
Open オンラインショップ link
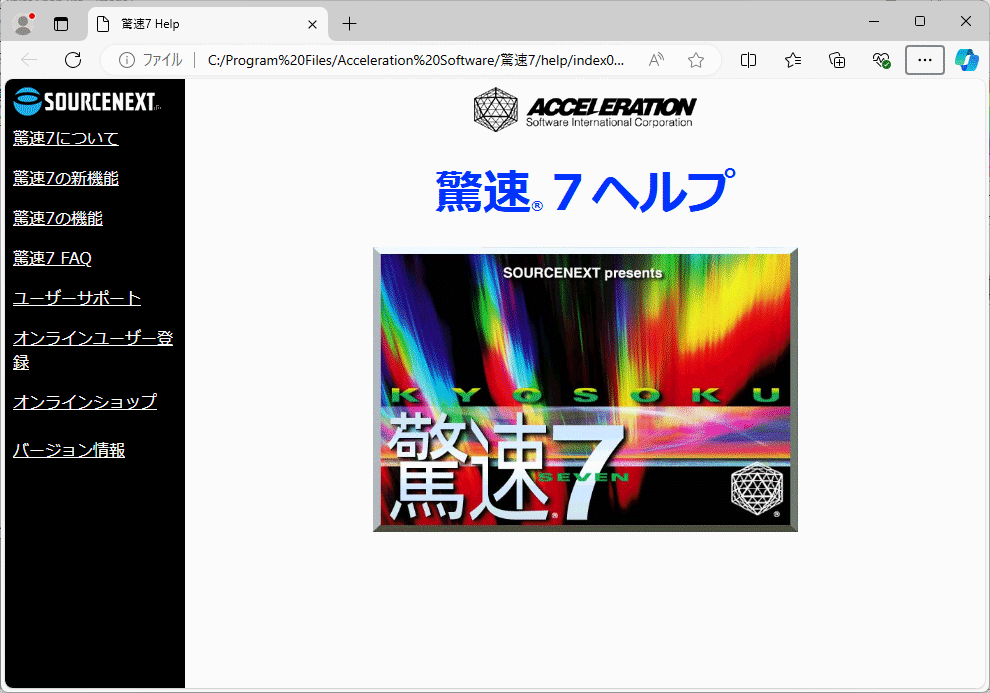[x=85, y=401]
